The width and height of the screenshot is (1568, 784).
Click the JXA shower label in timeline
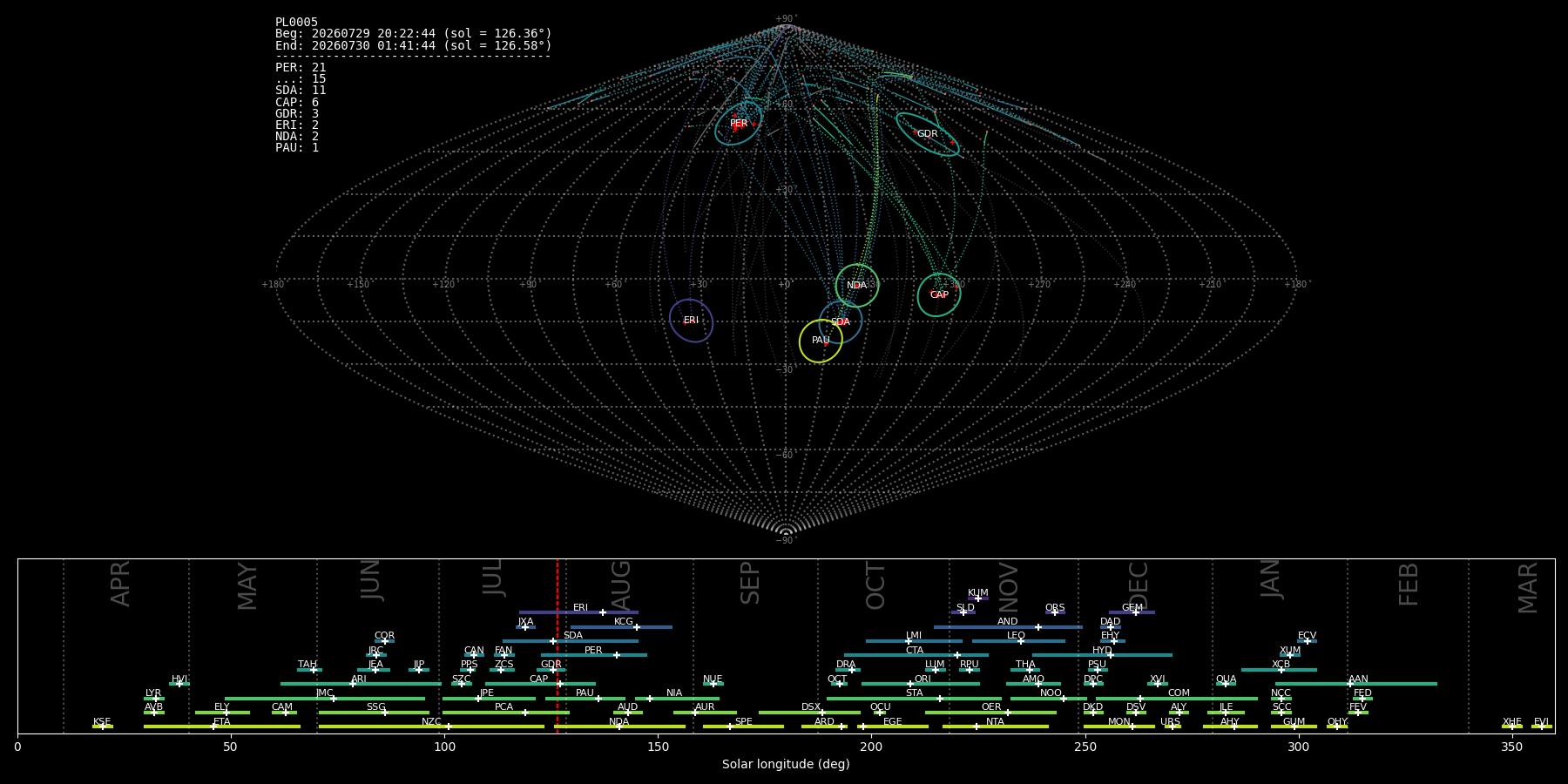point(525,622)
